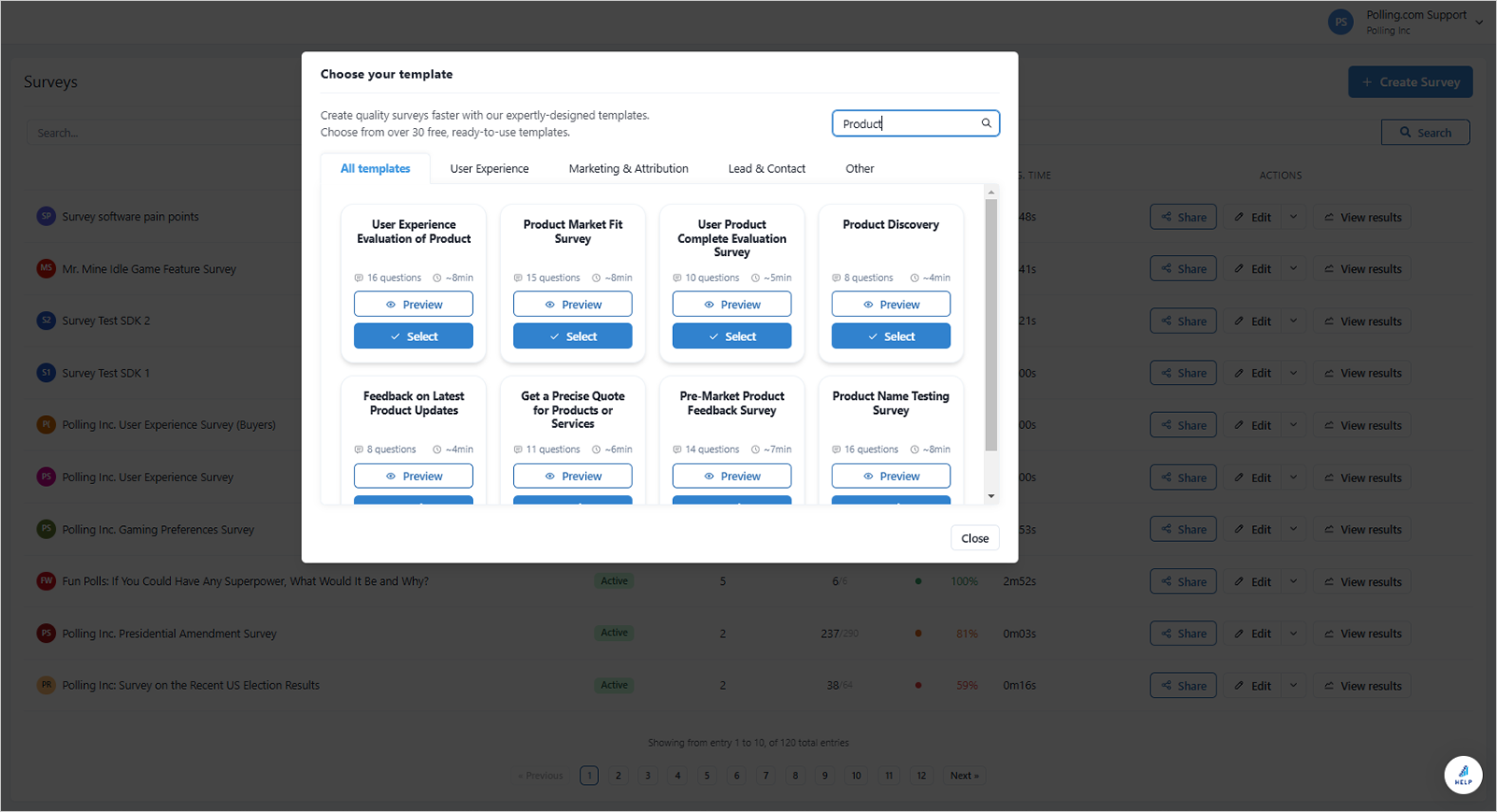Switch to the Other templates tab
The image size is (1497, 812).
pos(860,168)
